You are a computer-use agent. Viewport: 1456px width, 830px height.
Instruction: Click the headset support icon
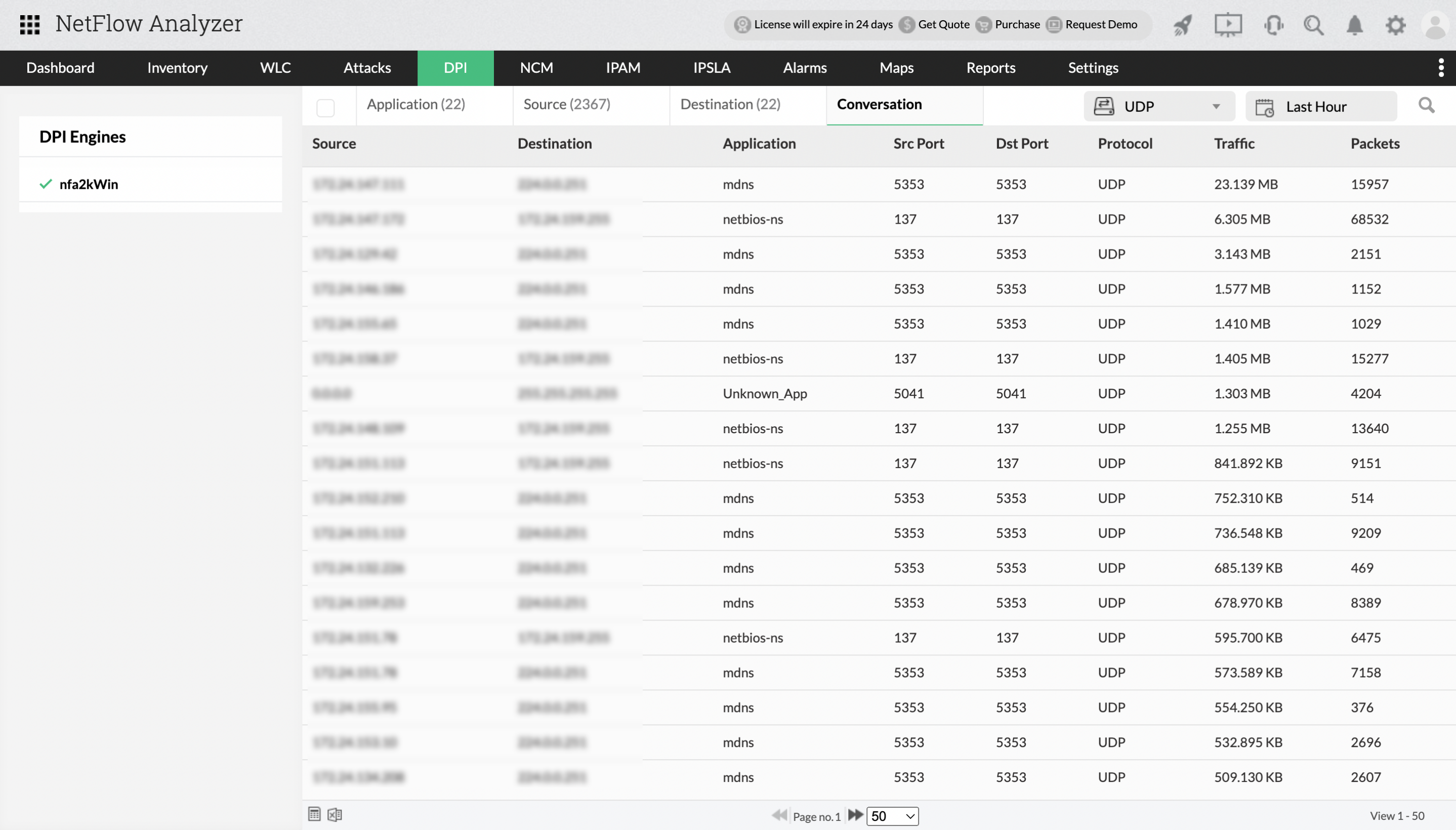(1273, 25)
